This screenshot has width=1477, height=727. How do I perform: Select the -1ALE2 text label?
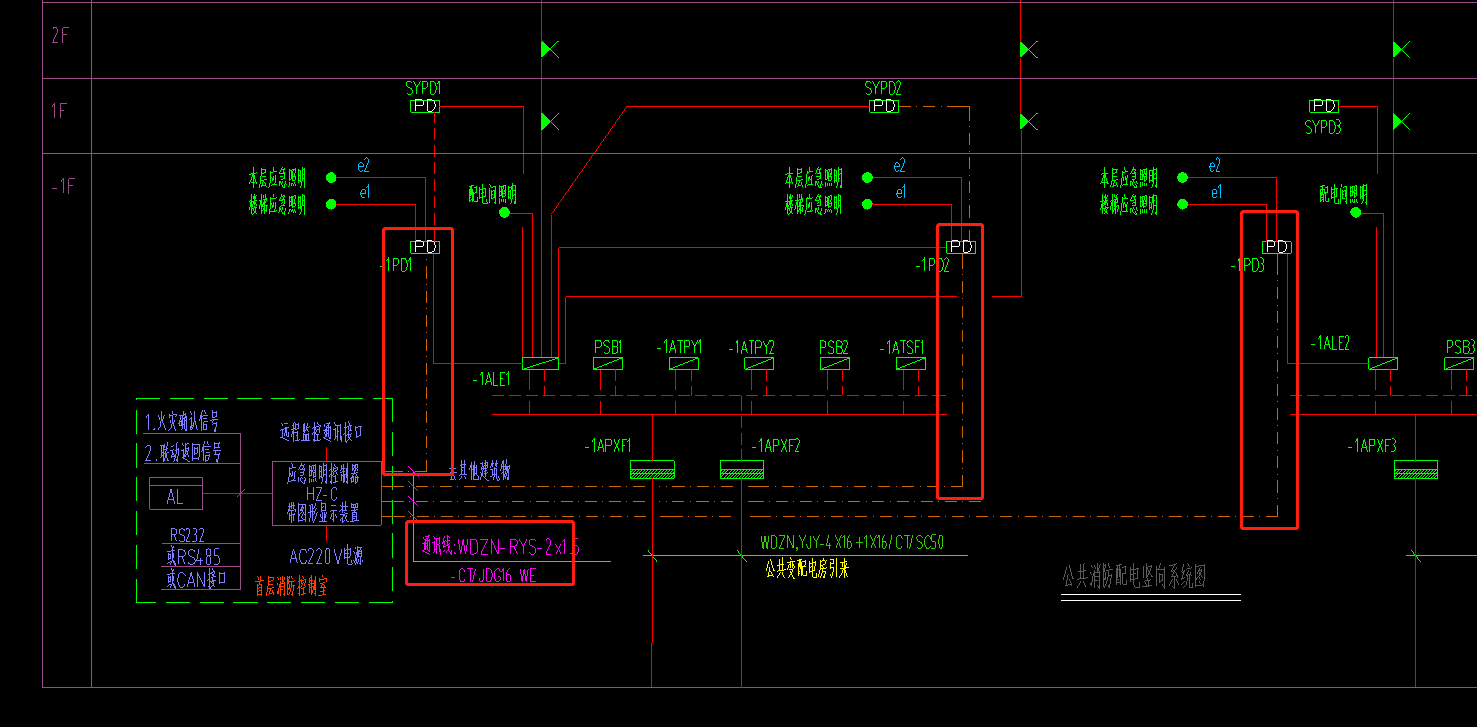click(1330, 343)
